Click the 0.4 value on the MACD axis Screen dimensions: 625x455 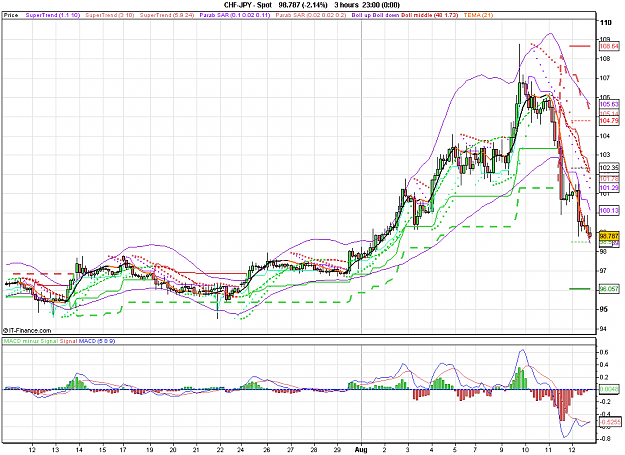click(604, 365)
